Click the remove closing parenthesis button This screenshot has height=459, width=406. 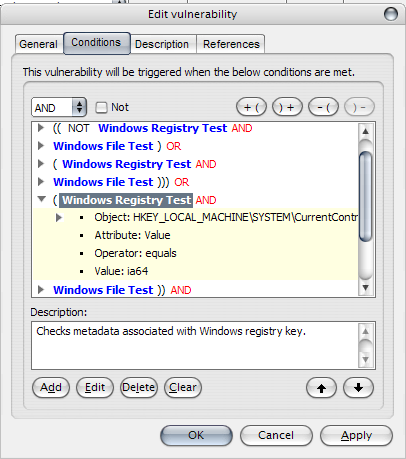click(x=359, y=107)
